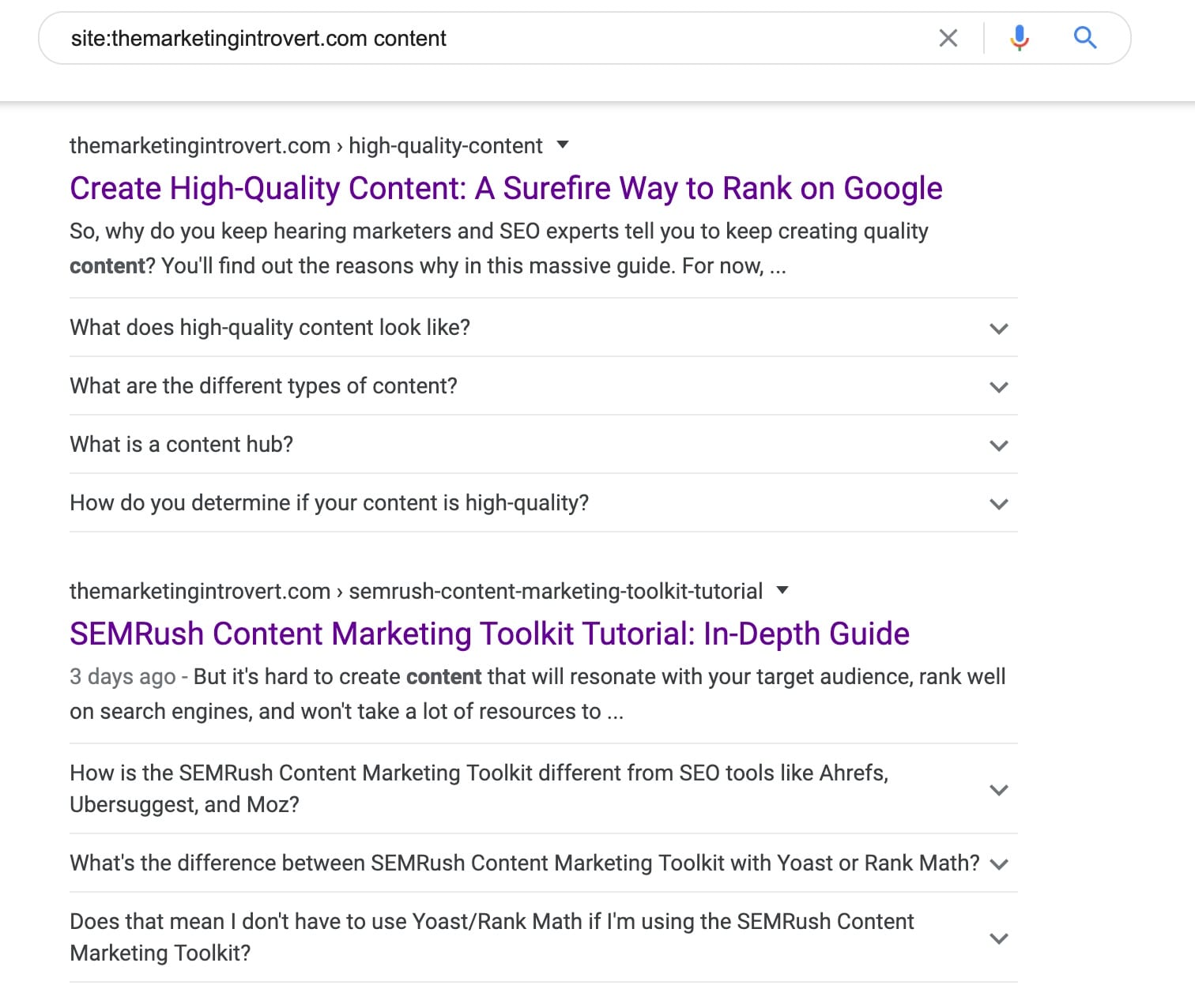Open the dropdown arrow beside high-quality-content breadcrumb
This screenshot has height=1008, width=1195.
coord(562,145)
